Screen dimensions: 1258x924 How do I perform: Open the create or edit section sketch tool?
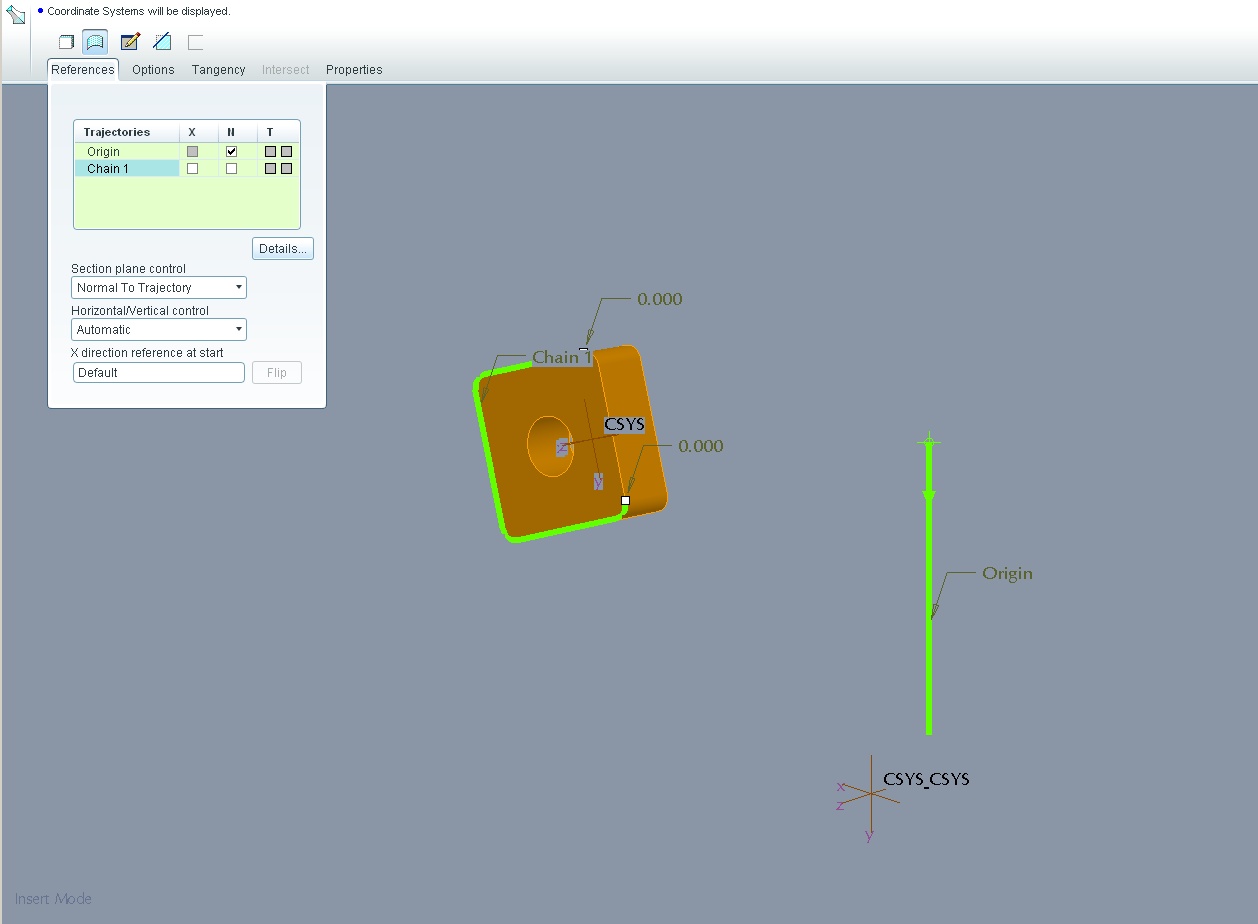(130, 42)
